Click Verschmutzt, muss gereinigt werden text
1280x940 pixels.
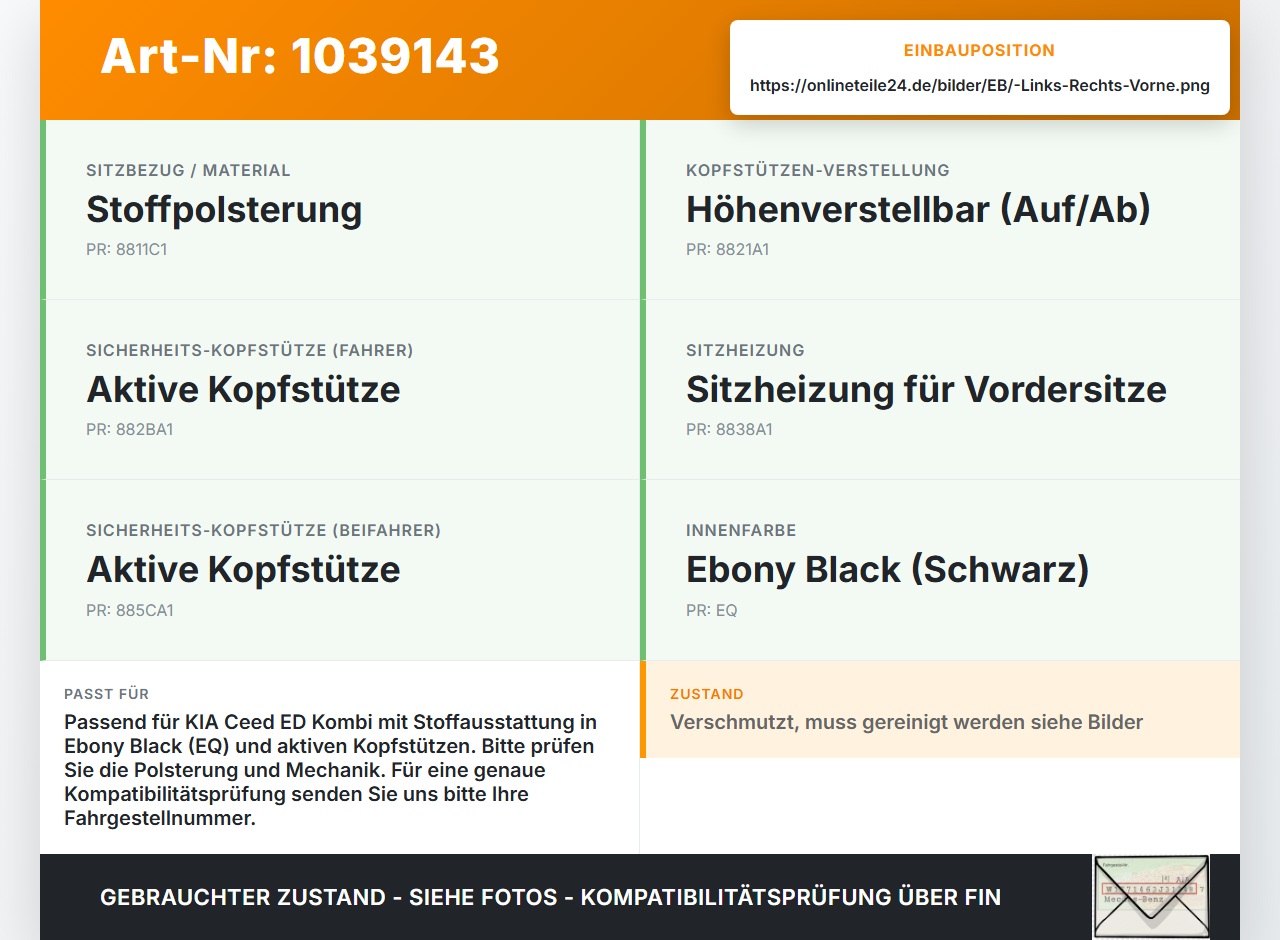(906, 722)
